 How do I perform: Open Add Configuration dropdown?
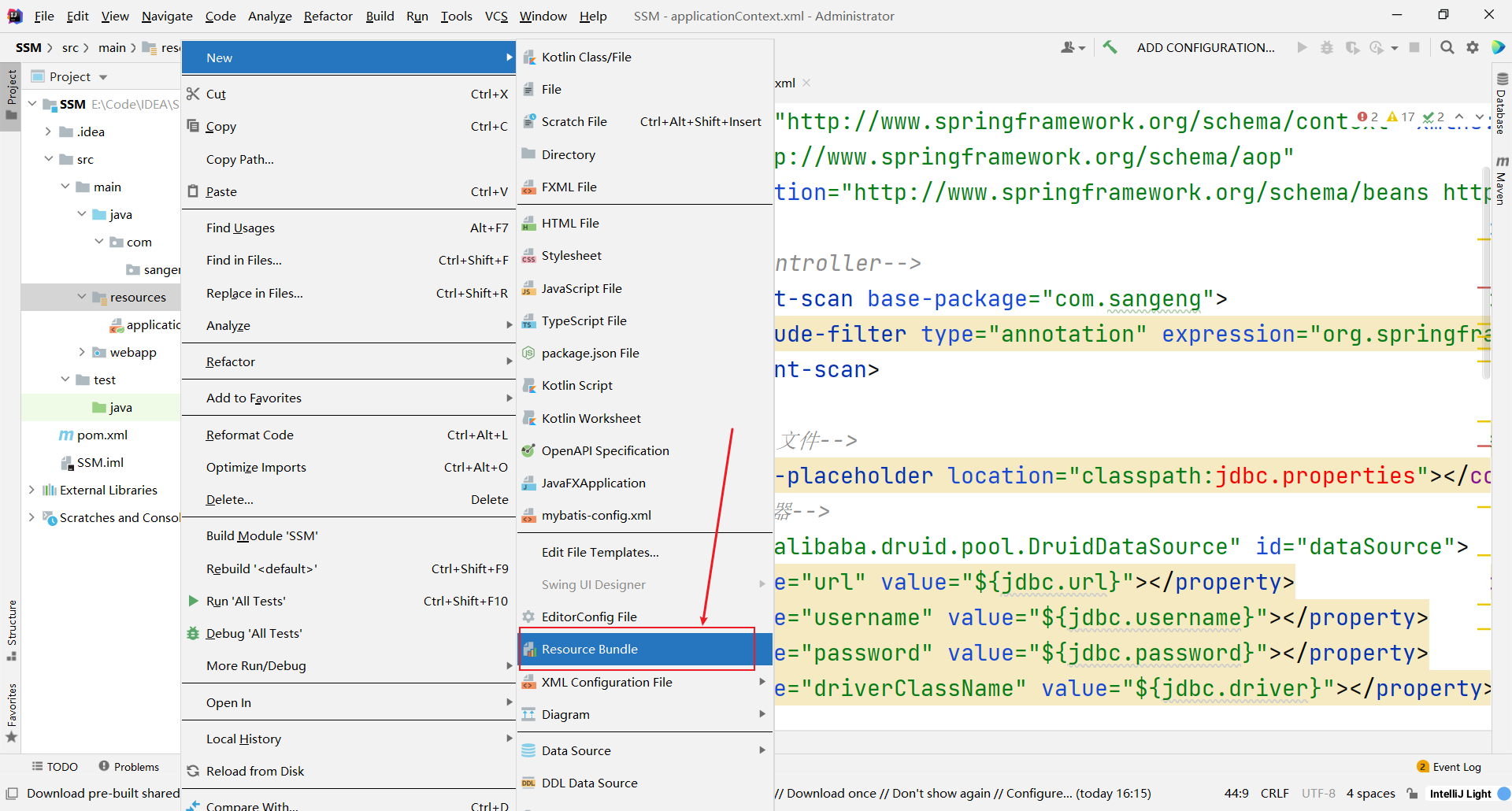pos(1205,47)
